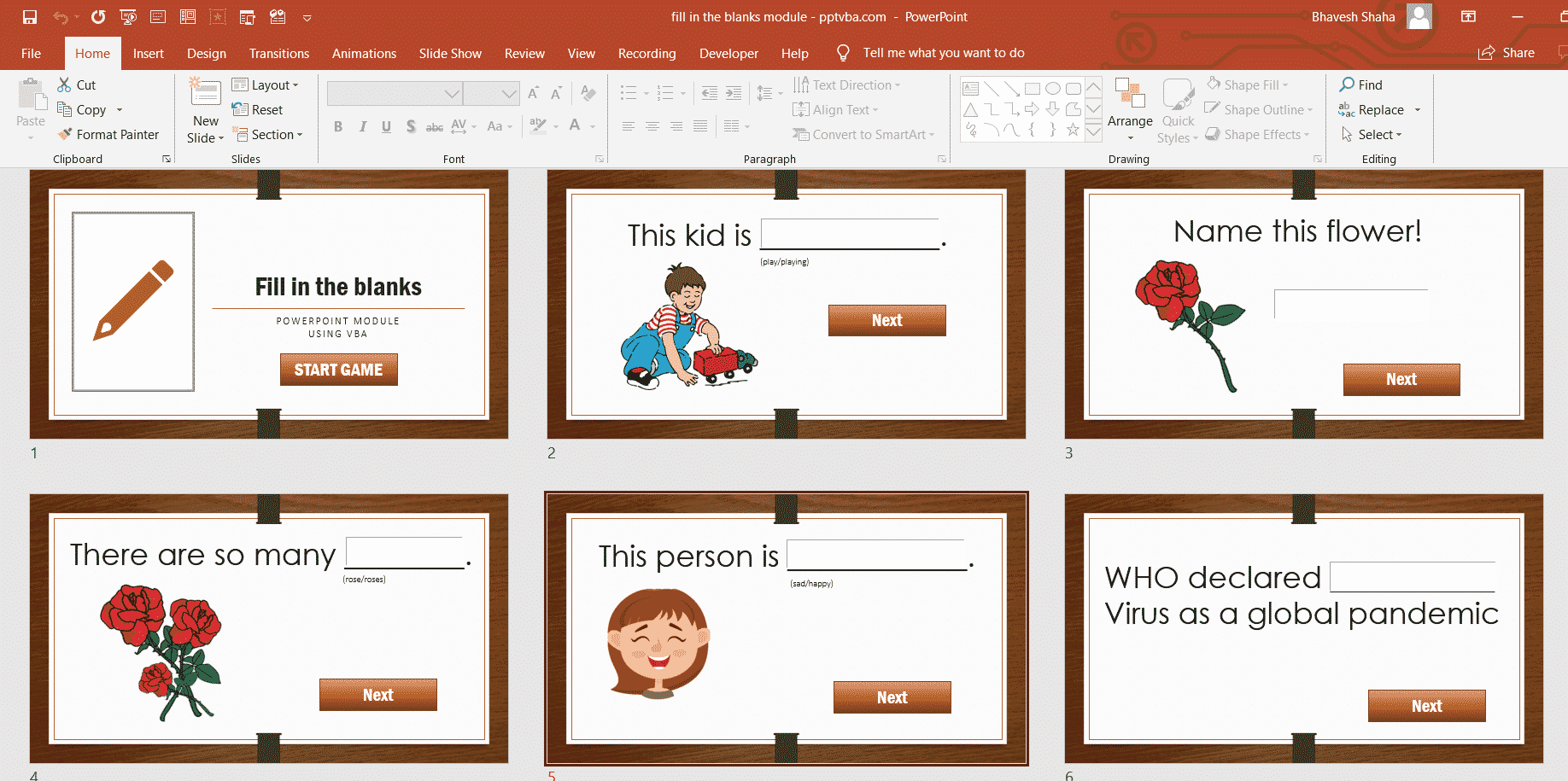Image resolution: width=1568 pixels, height=781 pixels.
Task: Click the Share button
Action: point(1507,53)
